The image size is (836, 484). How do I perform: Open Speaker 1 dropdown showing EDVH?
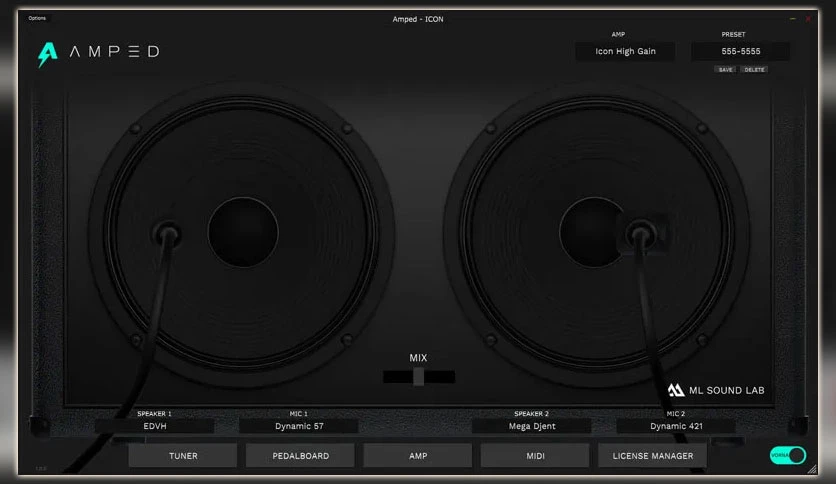click(155, 426)
